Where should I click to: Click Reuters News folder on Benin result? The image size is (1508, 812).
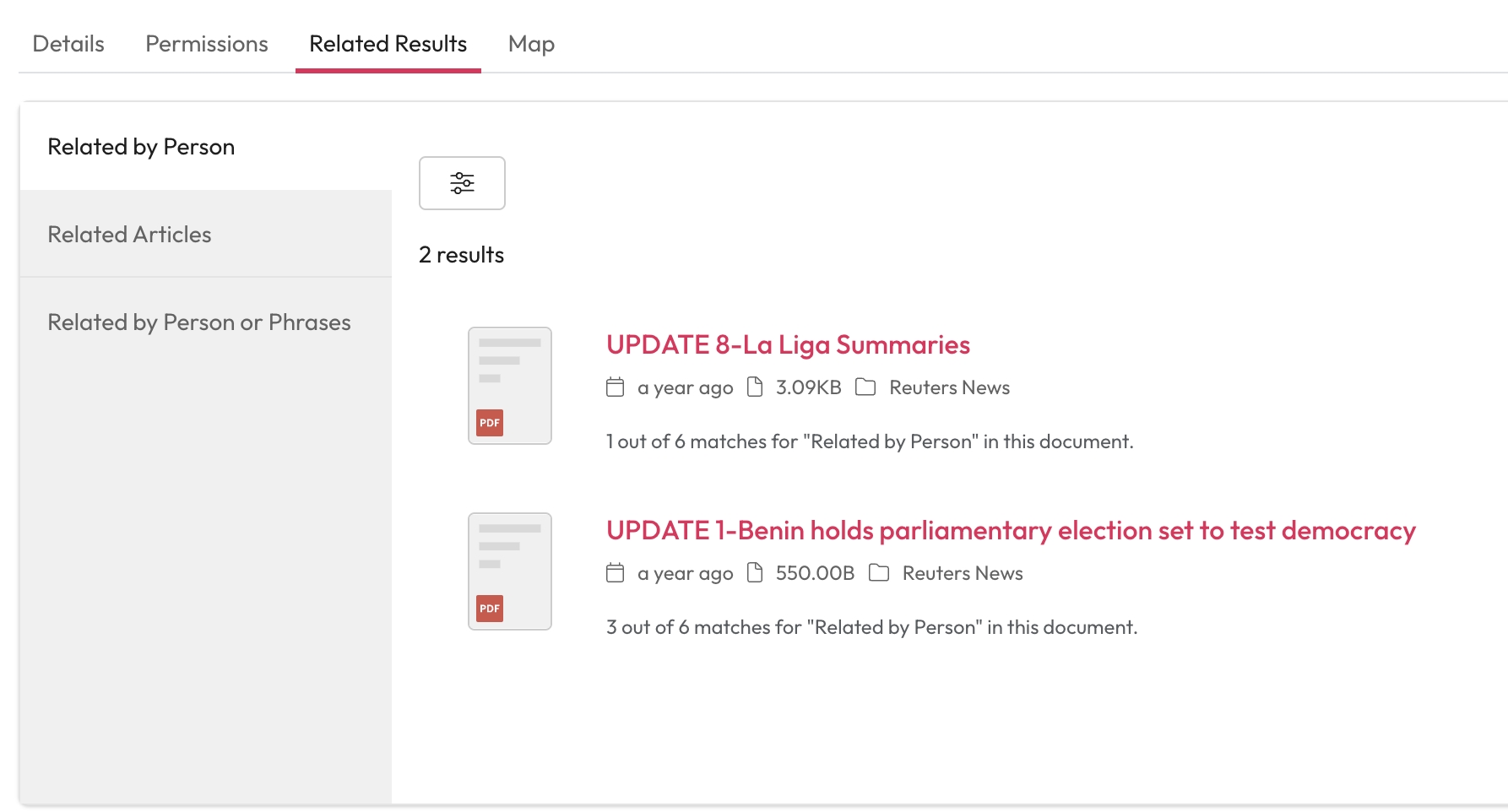[963, 573]
